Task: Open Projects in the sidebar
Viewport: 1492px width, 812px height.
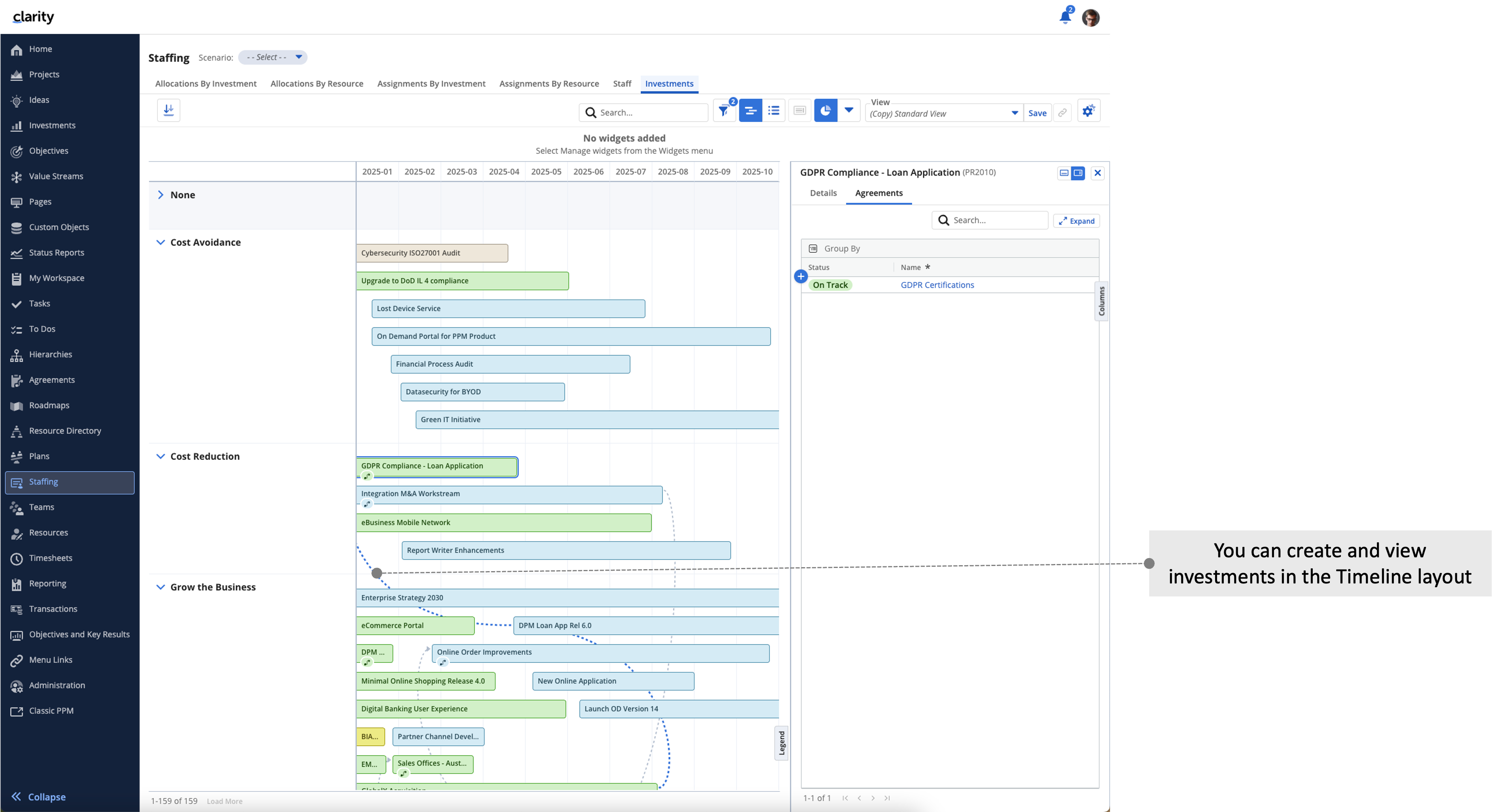Action: click(x=44, y=74)
